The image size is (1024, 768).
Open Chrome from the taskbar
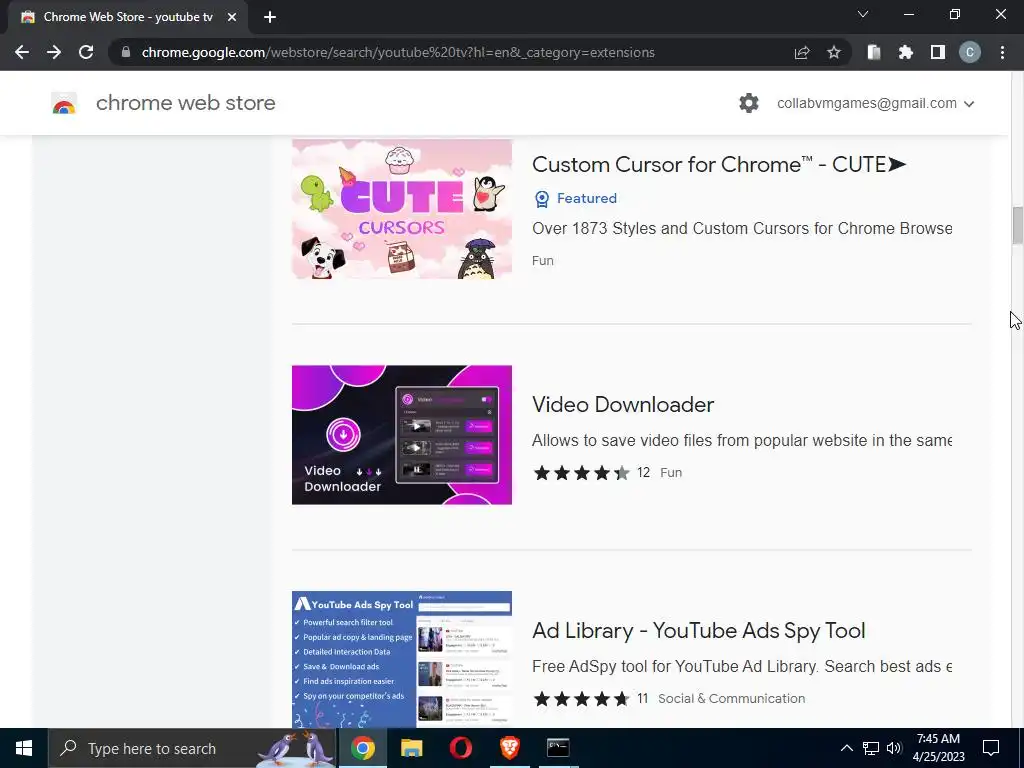click(363, 748)
